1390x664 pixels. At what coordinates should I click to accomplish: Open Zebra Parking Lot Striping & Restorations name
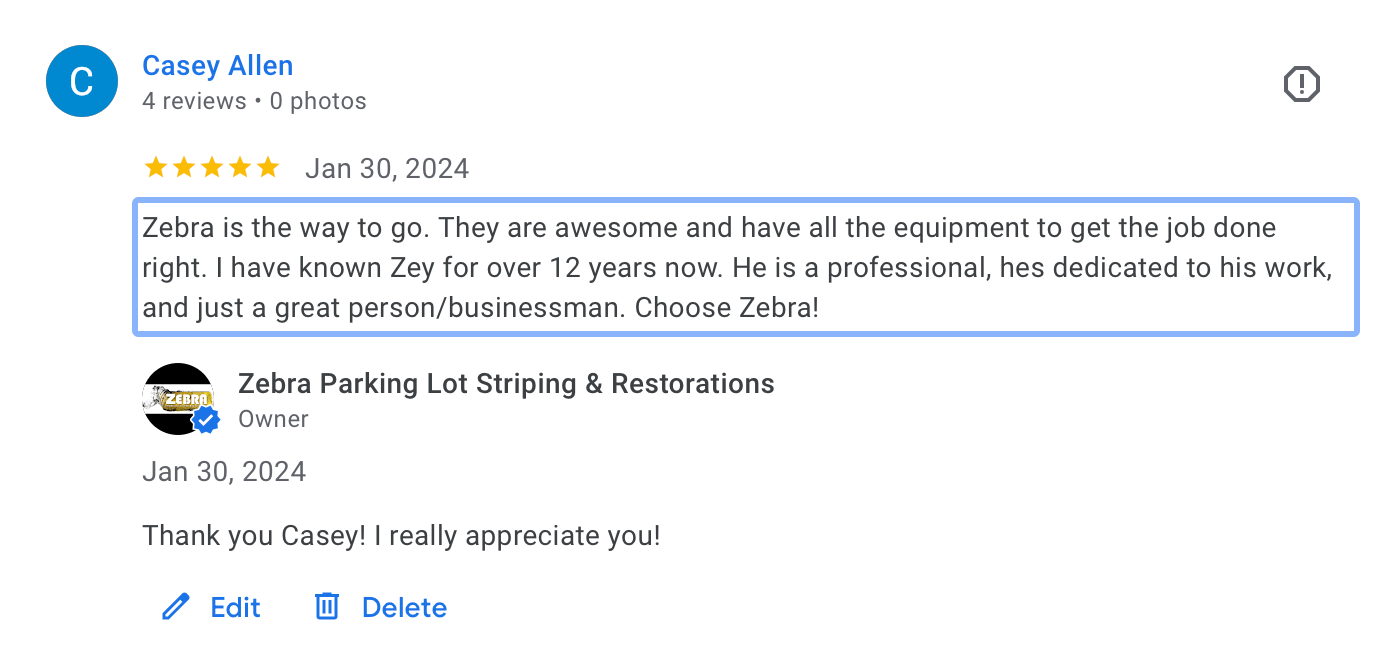point(506,384)
